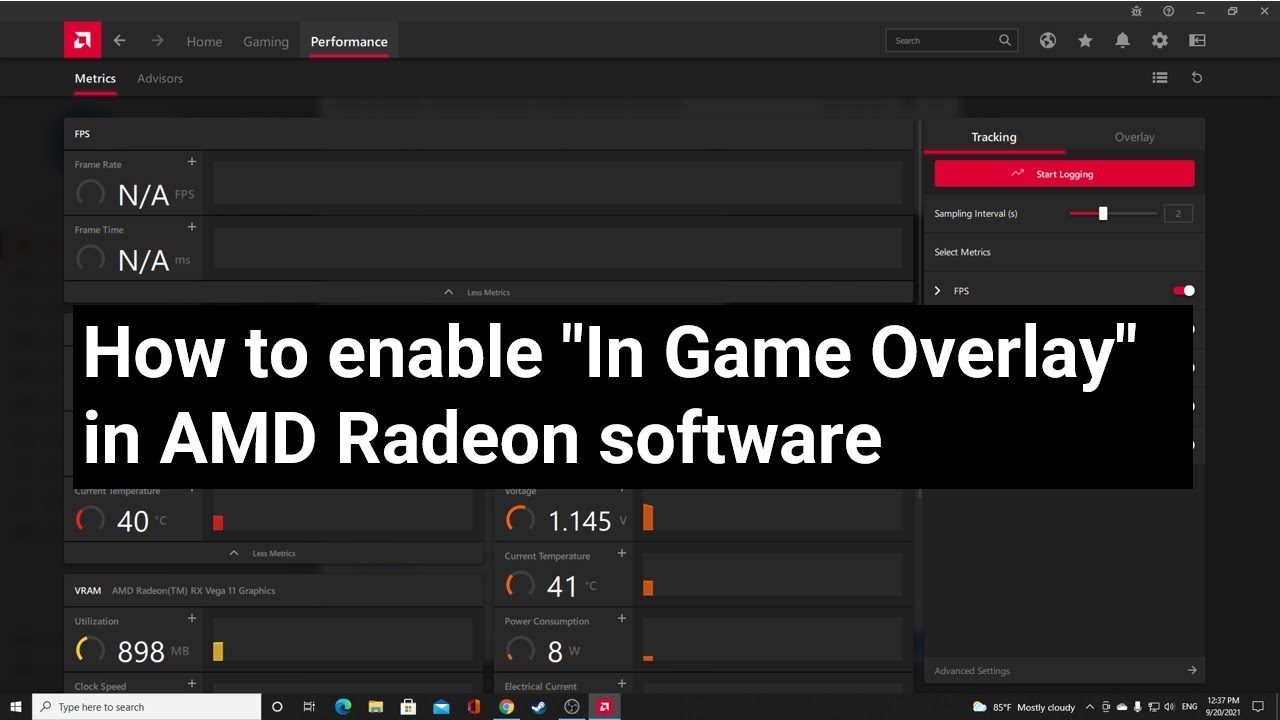Click the magnifier in the search box
The height and width of the screenshot is (720, 1280).
(1005, 41)
